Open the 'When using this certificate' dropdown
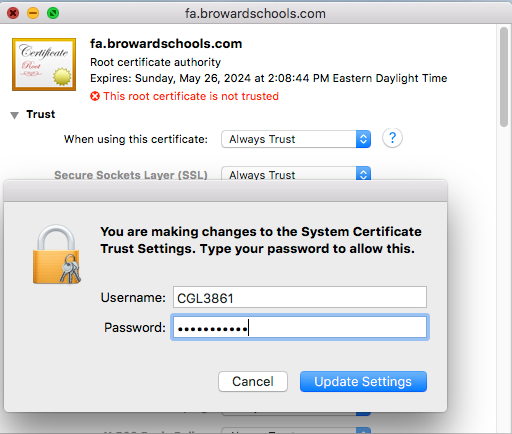The height and width of the screenshot is (434, 512). click(296, 139)
